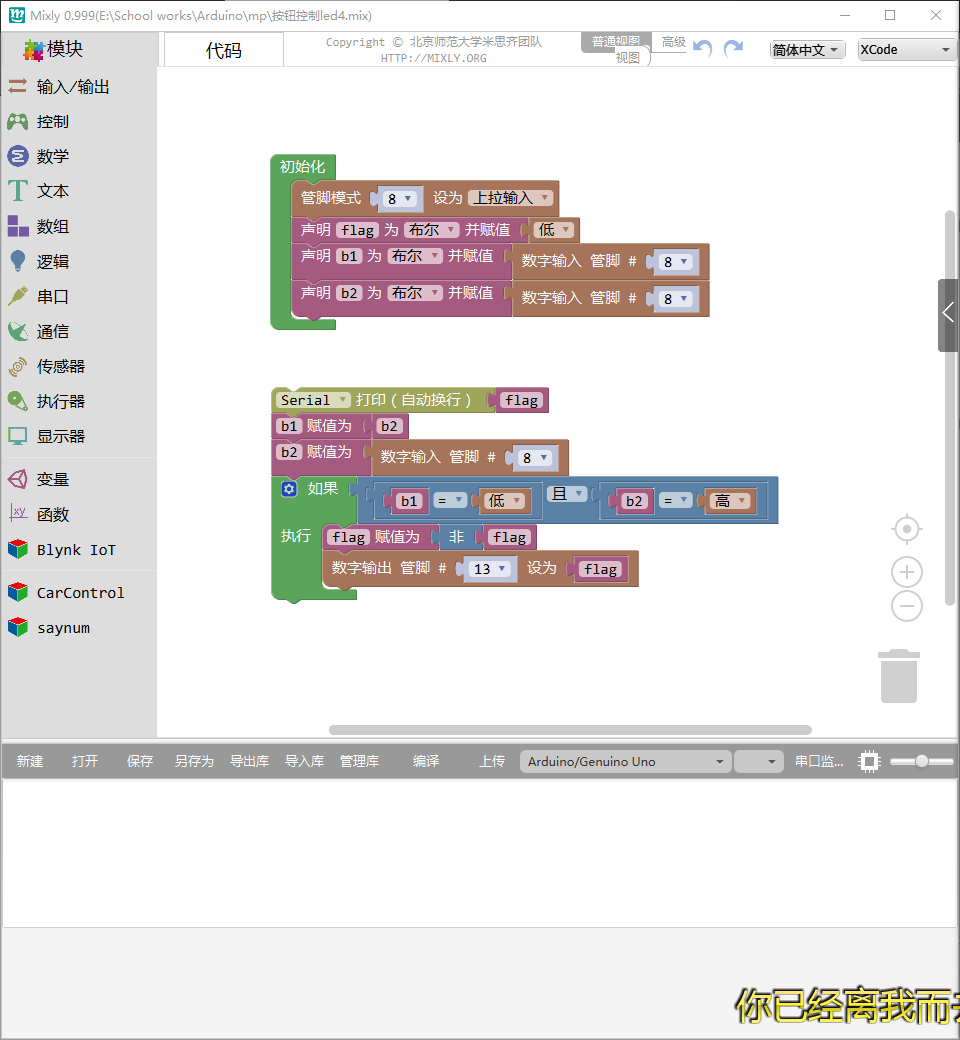The image size is (960, 1040).
Task: Click 管理库 to manage libraries
Action: 359,761
